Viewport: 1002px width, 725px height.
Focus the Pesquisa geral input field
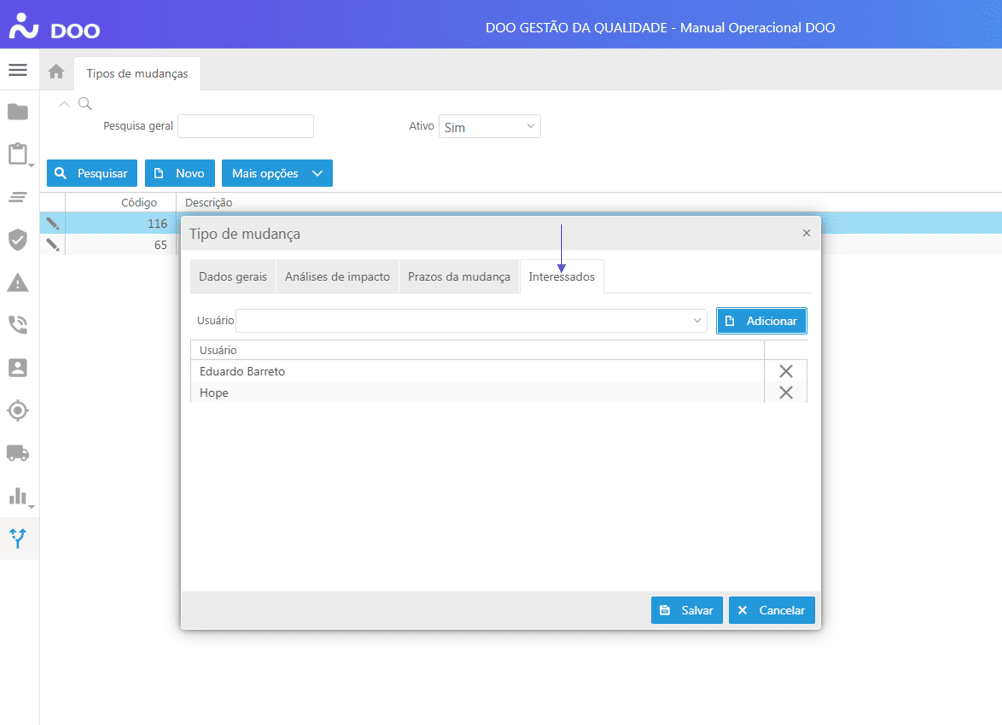pyautogui.click(x=245, y=126)
